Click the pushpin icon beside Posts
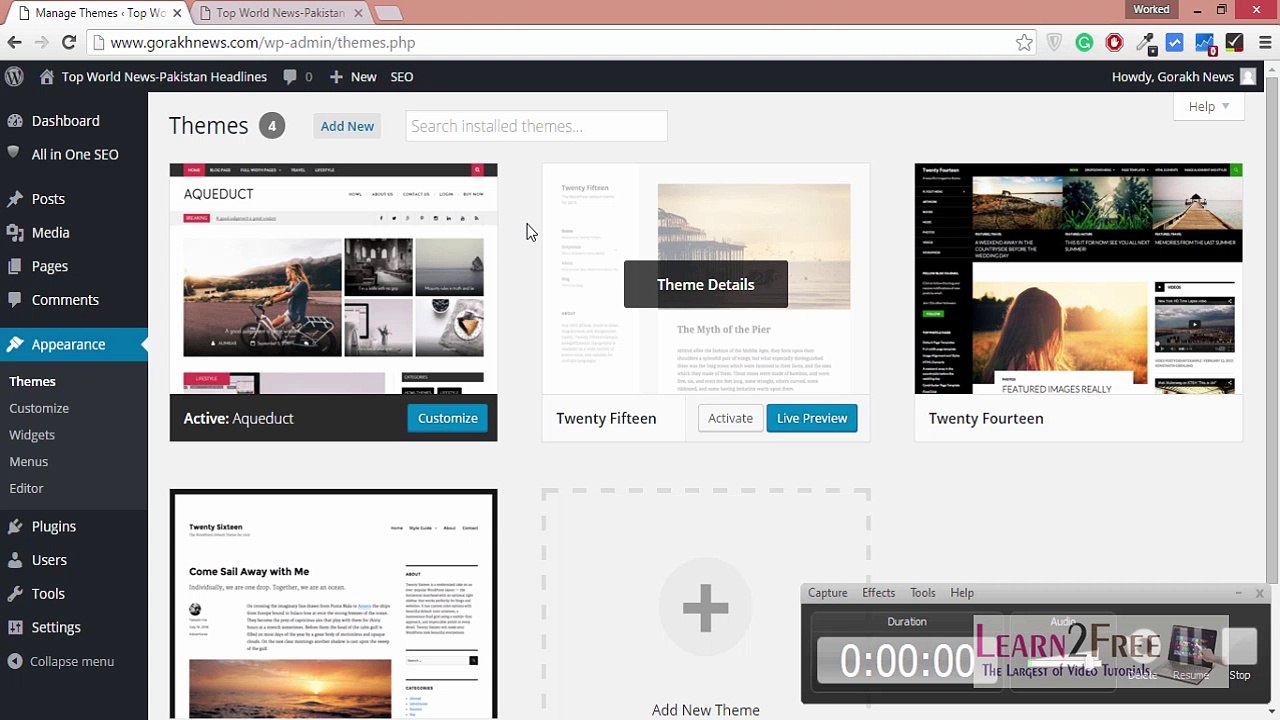 (x=15, y=199)
